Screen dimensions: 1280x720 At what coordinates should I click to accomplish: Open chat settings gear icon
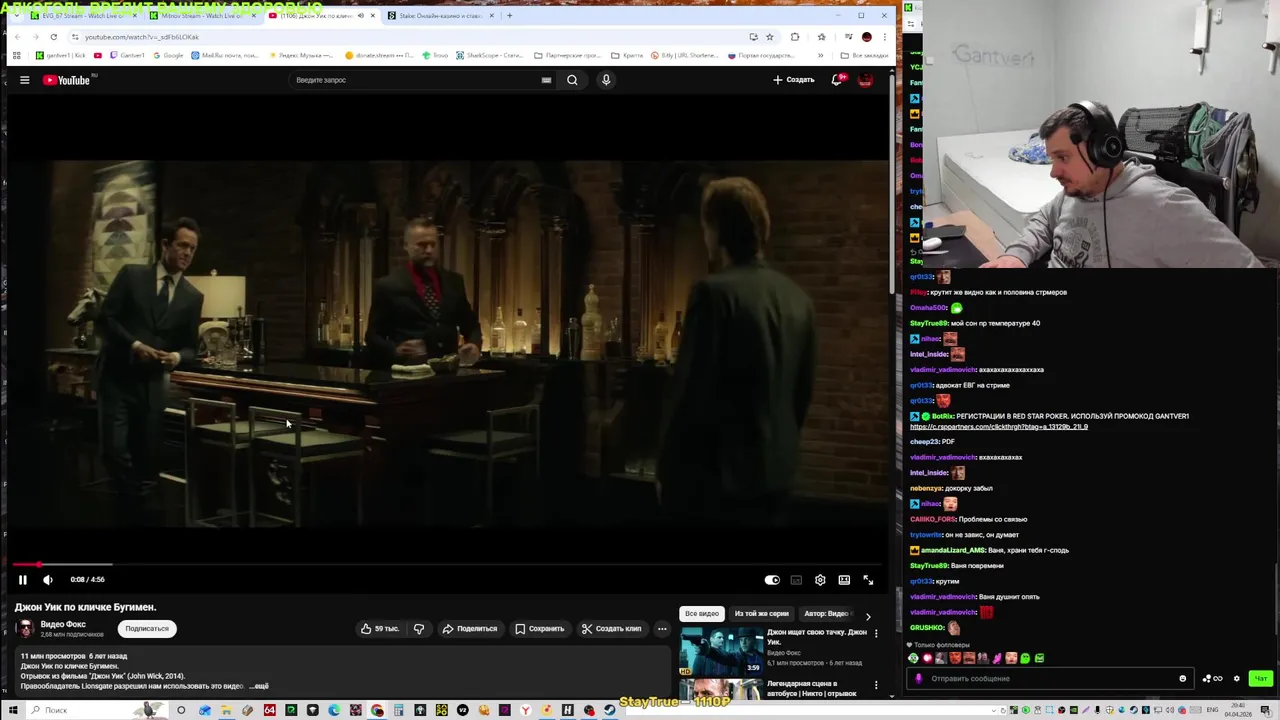(1237, 679)
